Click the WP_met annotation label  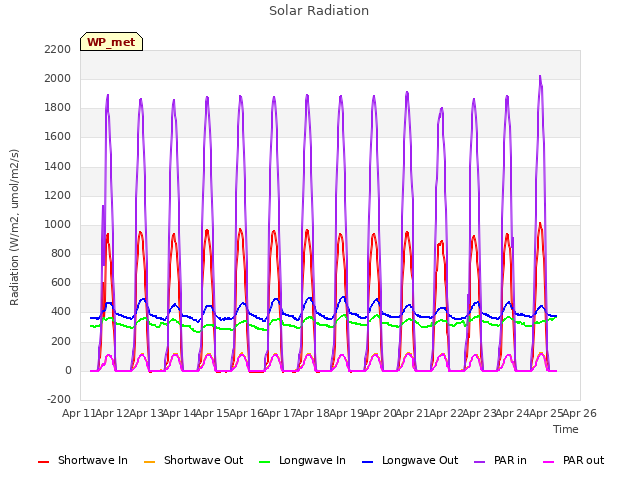[x=111, y=42]
